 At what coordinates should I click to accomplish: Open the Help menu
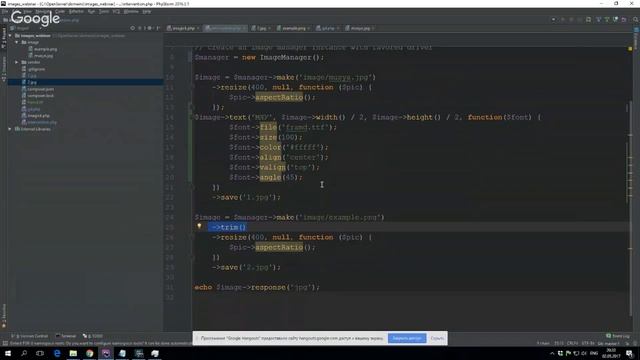click(147, 11)
